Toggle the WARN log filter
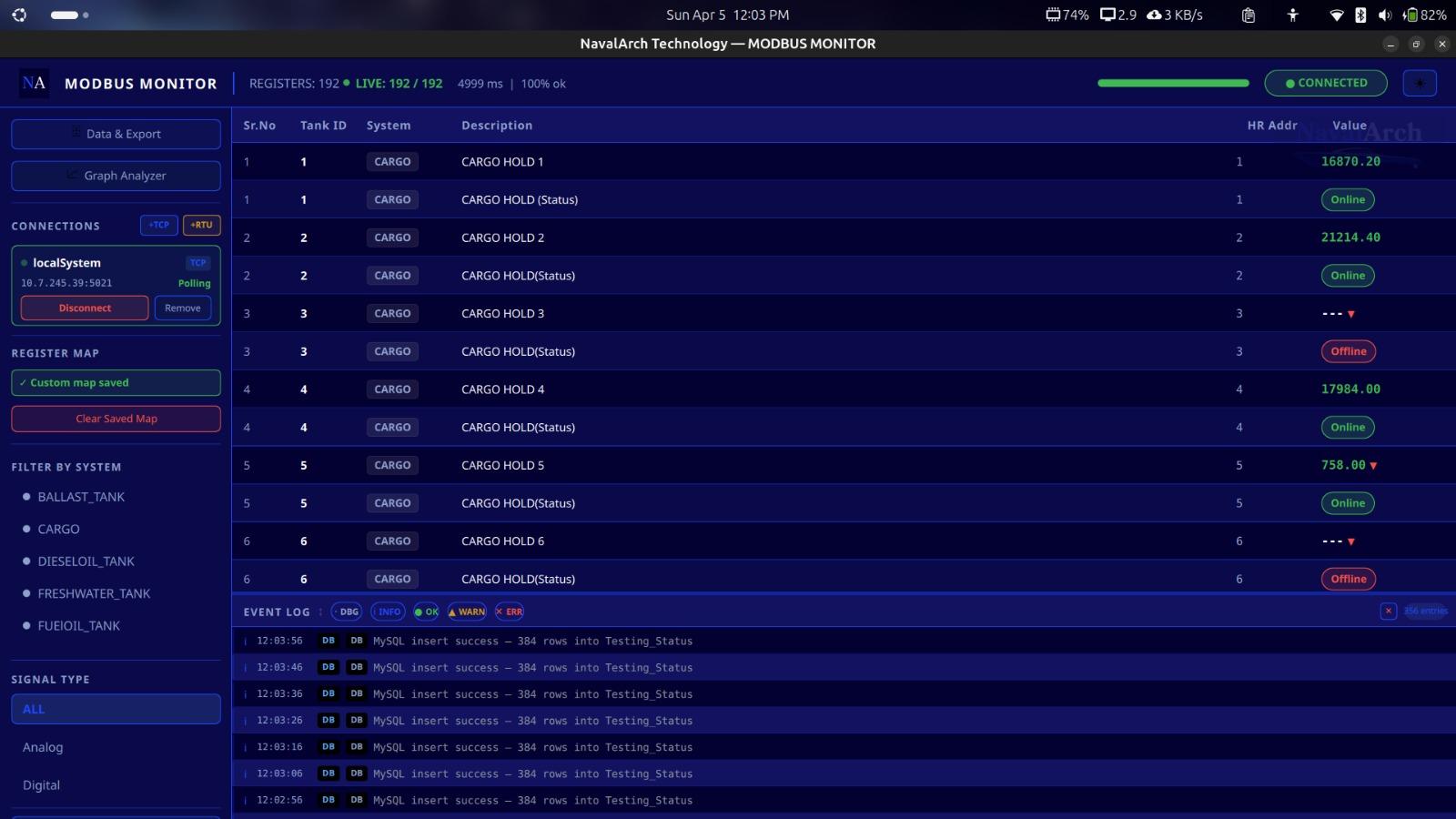This screenshot has height=819, width=1456. 466,612
